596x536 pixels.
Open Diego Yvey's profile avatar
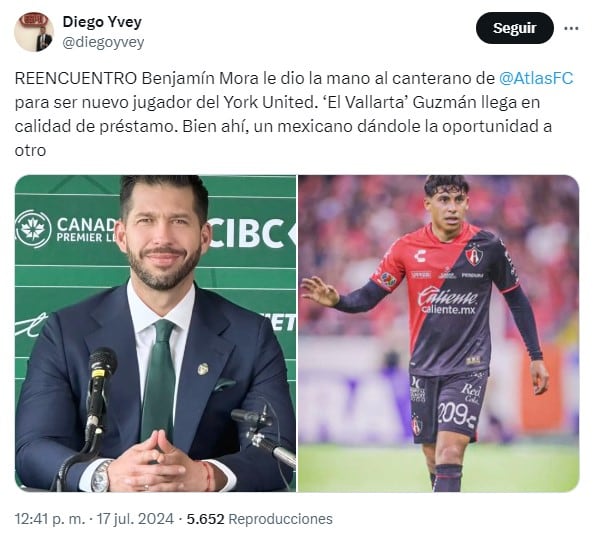[34, 32]
